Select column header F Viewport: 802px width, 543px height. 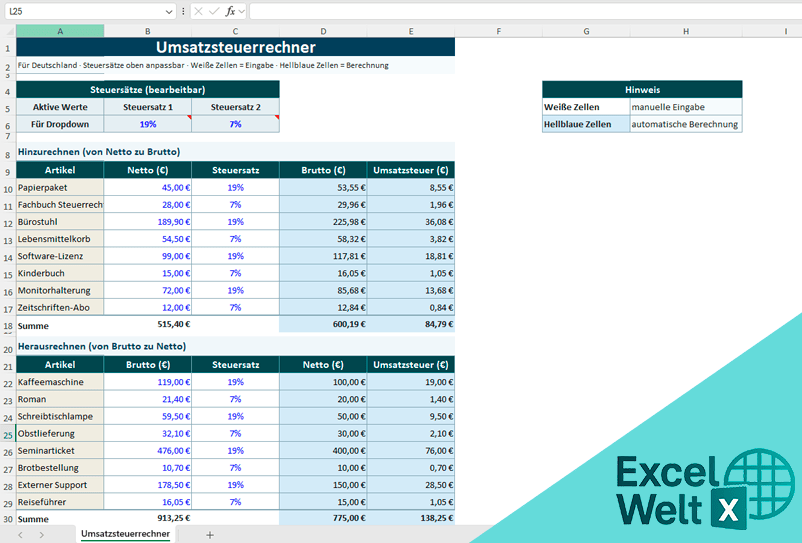[x=498, y=31]
